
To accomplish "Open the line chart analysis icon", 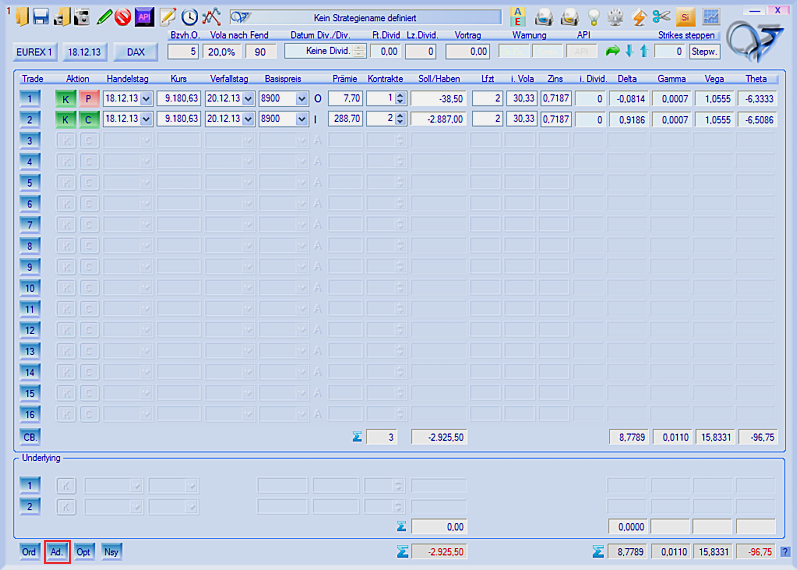I will (211, 17).
